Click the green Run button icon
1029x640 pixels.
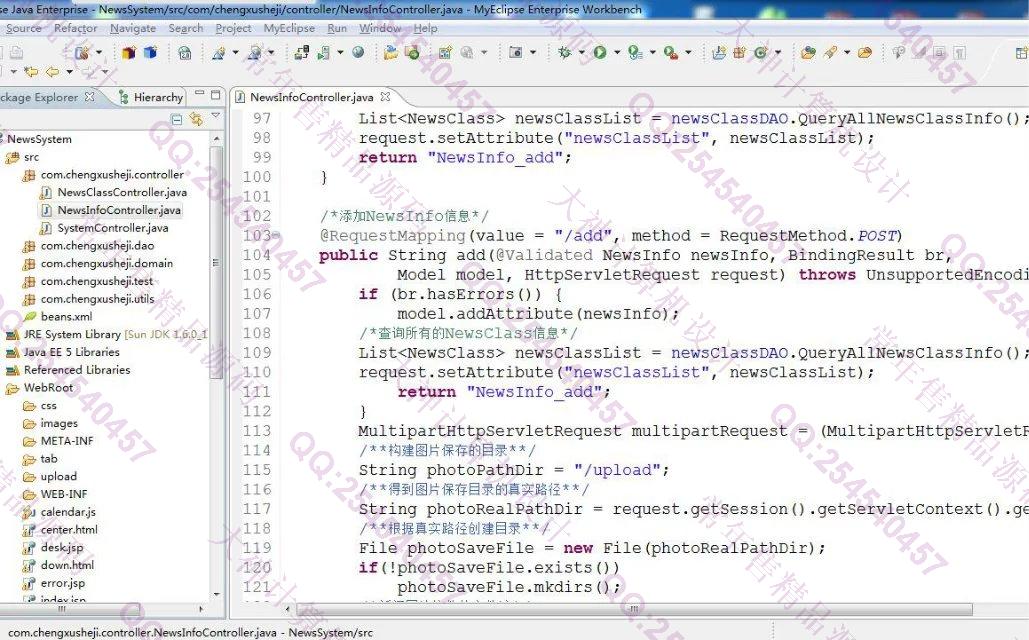point(600,53)
